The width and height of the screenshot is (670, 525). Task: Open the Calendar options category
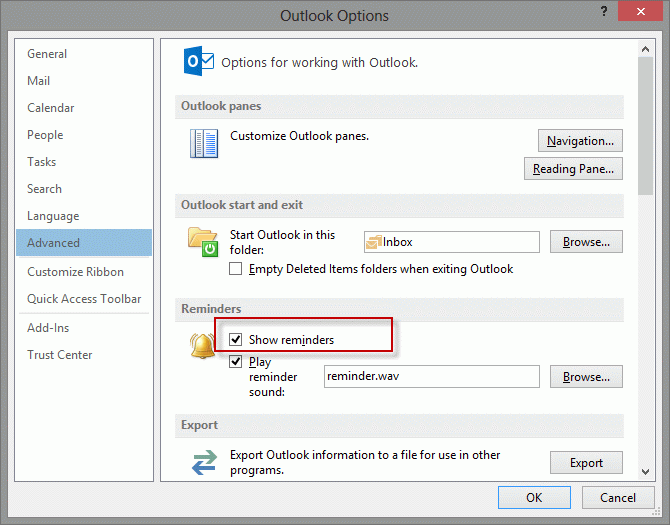[84, 108]
